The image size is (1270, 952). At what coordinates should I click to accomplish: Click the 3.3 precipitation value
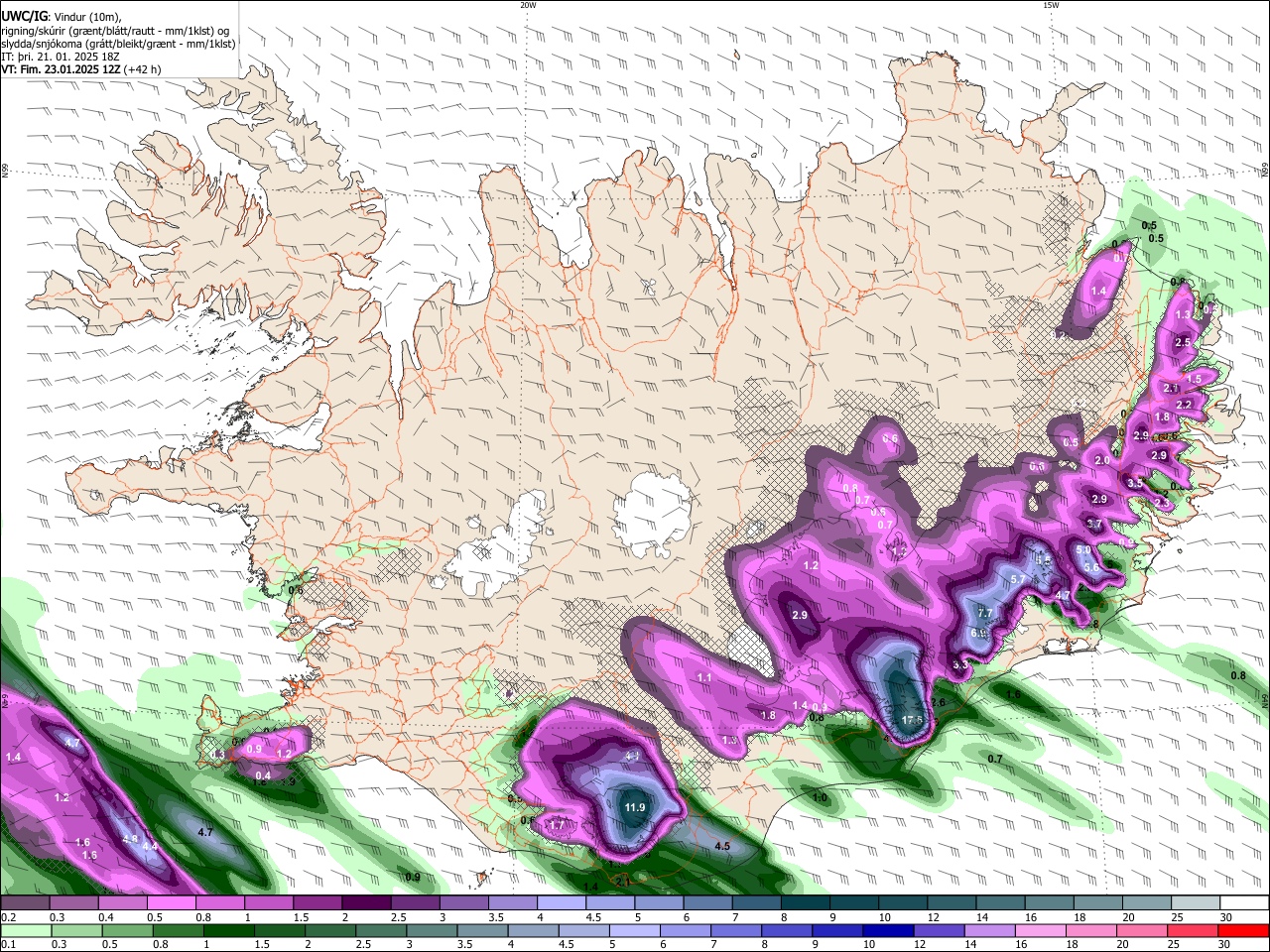tap(960, 664)
